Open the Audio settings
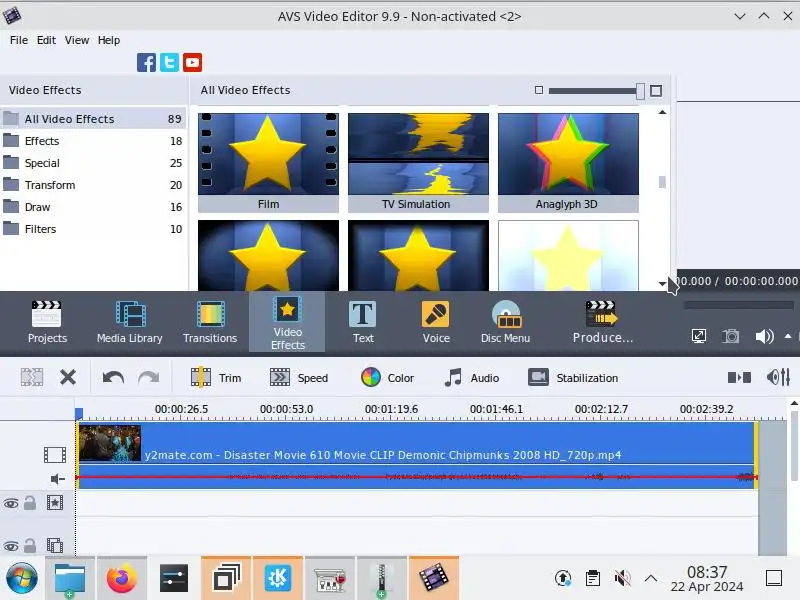The height and width of the screenshot is (600, 800). (x=471, y=378)
